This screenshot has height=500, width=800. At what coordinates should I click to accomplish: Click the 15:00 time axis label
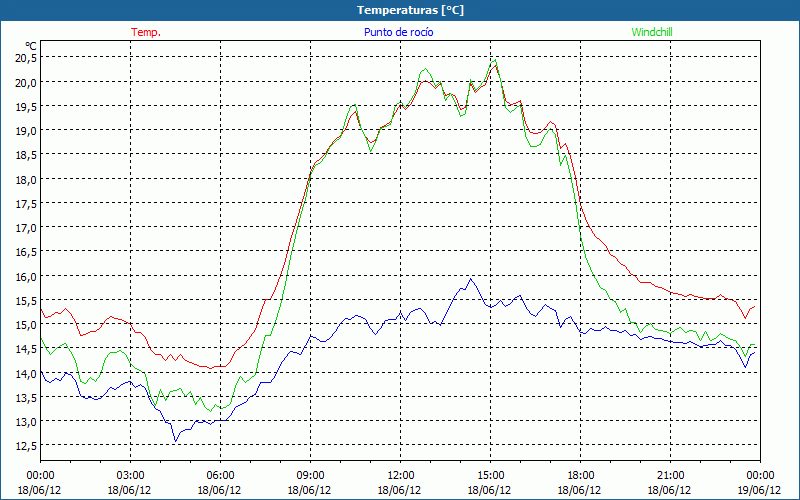[490, 476]
